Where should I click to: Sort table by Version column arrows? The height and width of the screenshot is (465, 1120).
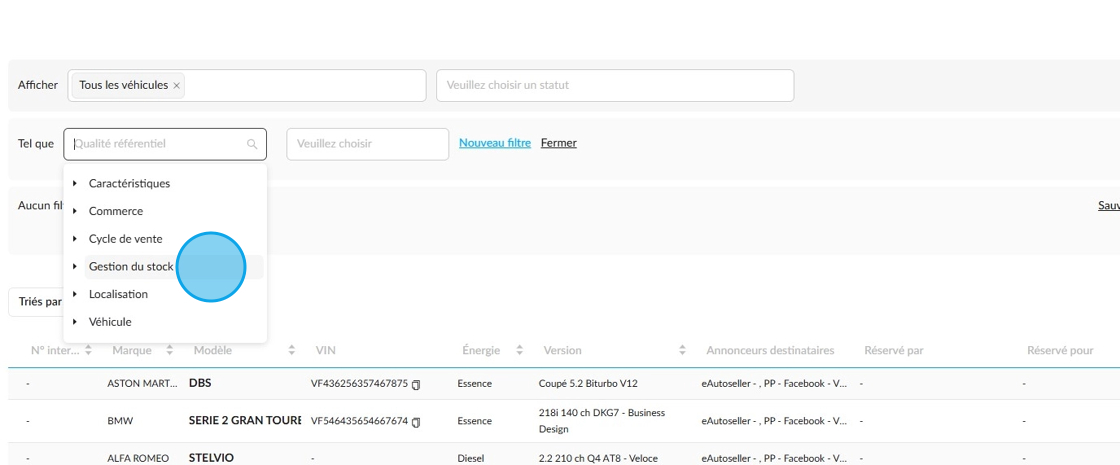(x=682, y=351)
